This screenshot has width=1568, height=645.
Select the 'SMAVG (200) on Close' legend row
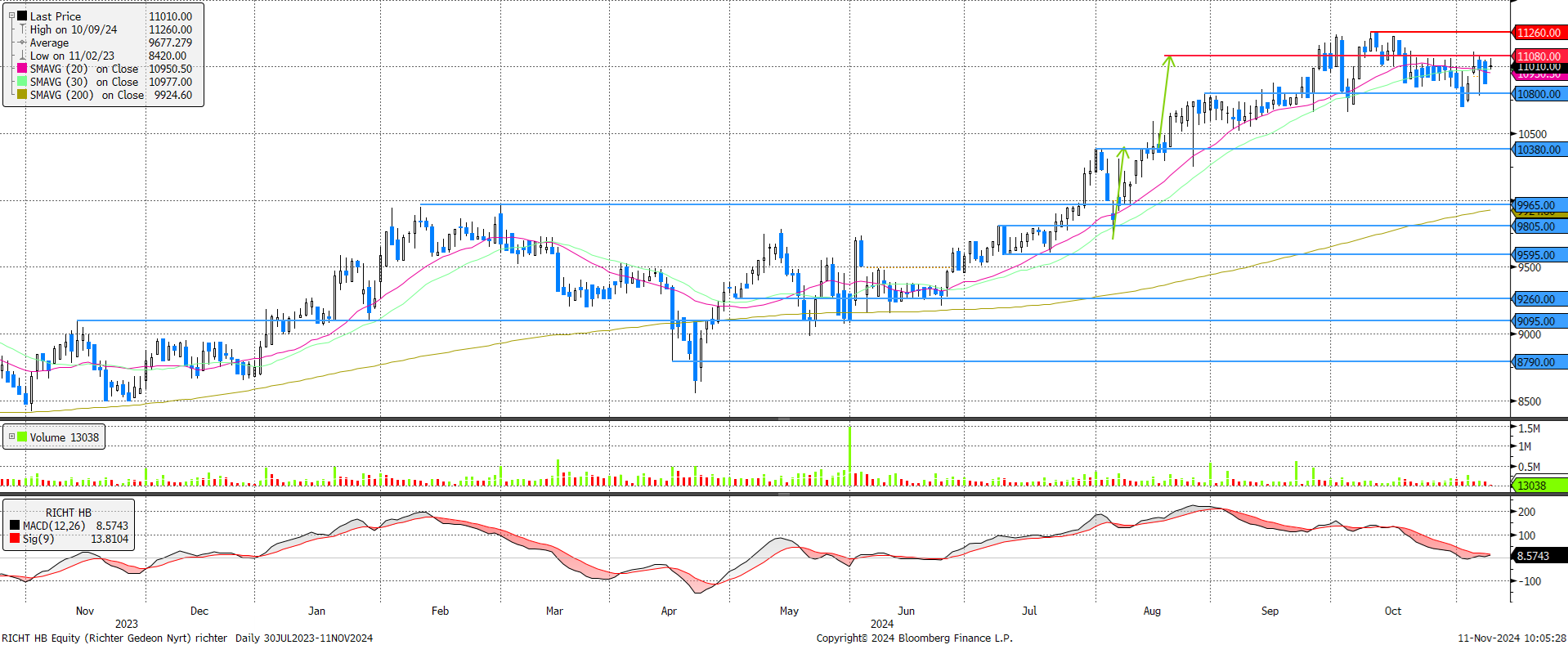(105, 95)
